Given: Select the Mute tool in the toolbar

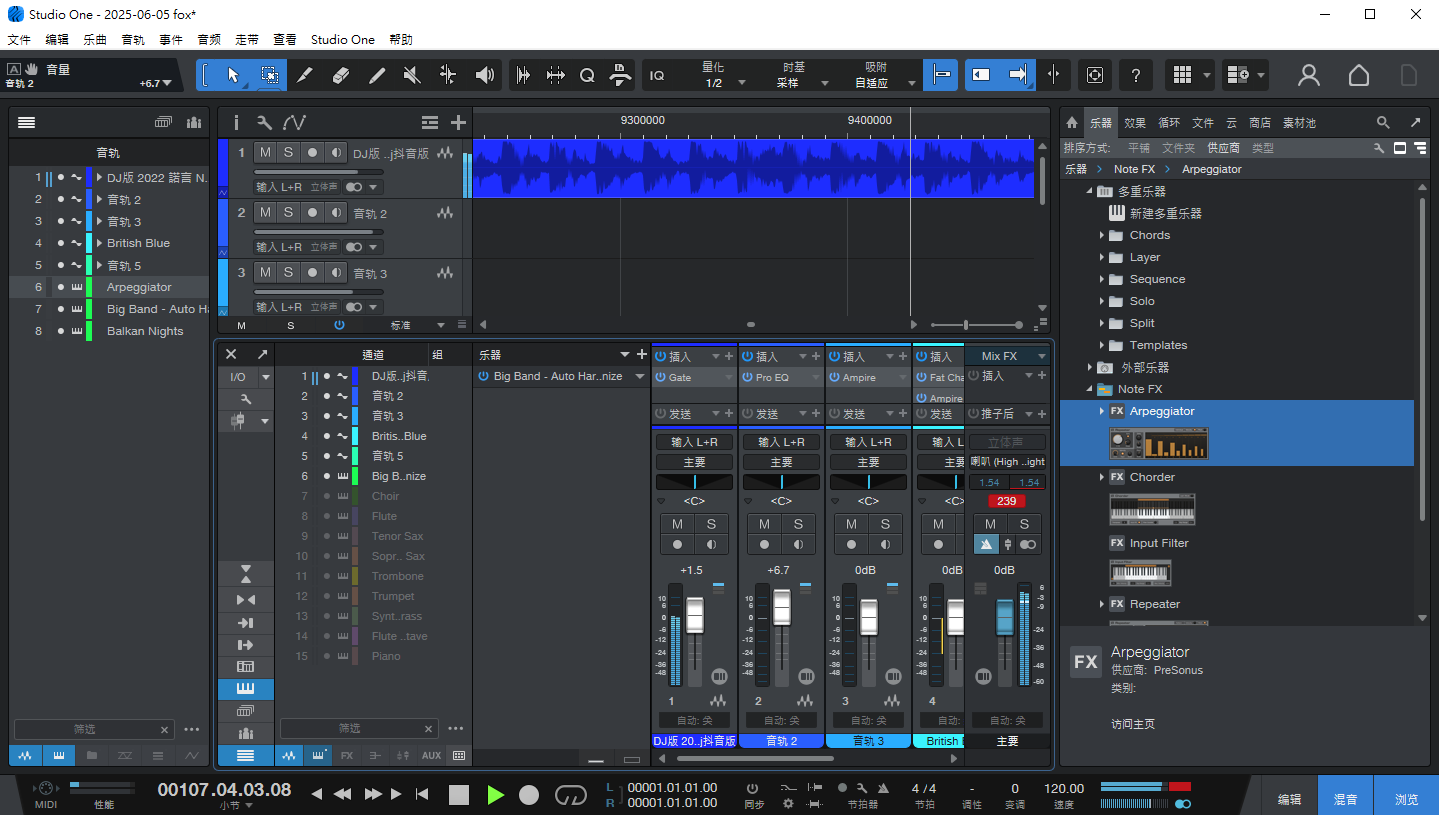Looking at the screenshot, I should tap(412, 75).
